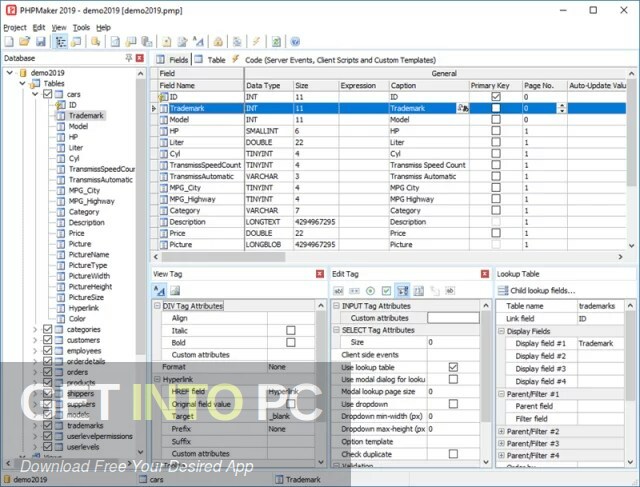640x487 pixels.
Task: Toggle Primary Key checkbox for ID field
Action: point(496,97)
